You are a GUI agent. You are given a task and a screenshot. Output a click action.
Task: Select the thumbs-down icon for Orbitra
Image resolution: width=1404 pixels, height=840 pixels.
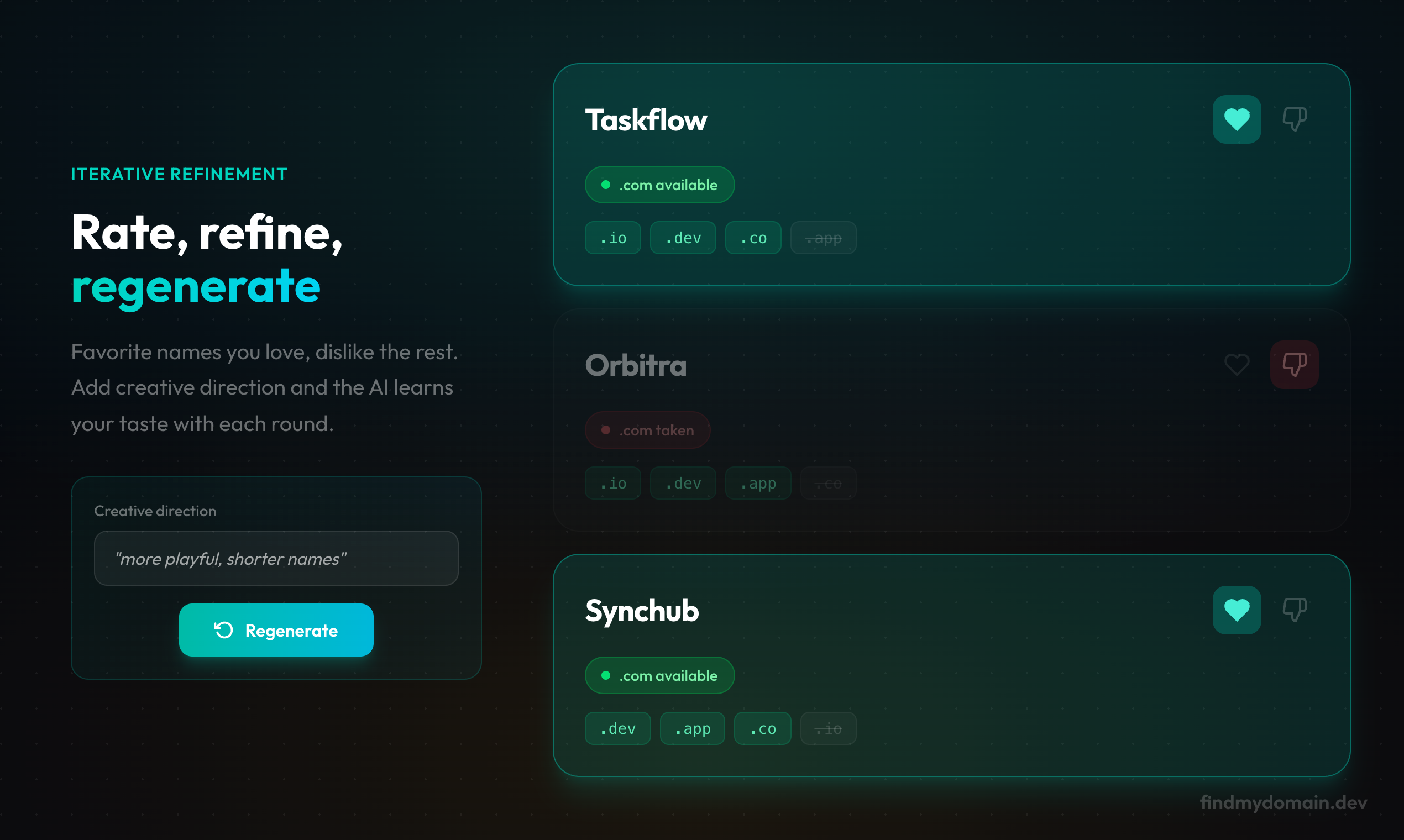1294,365
